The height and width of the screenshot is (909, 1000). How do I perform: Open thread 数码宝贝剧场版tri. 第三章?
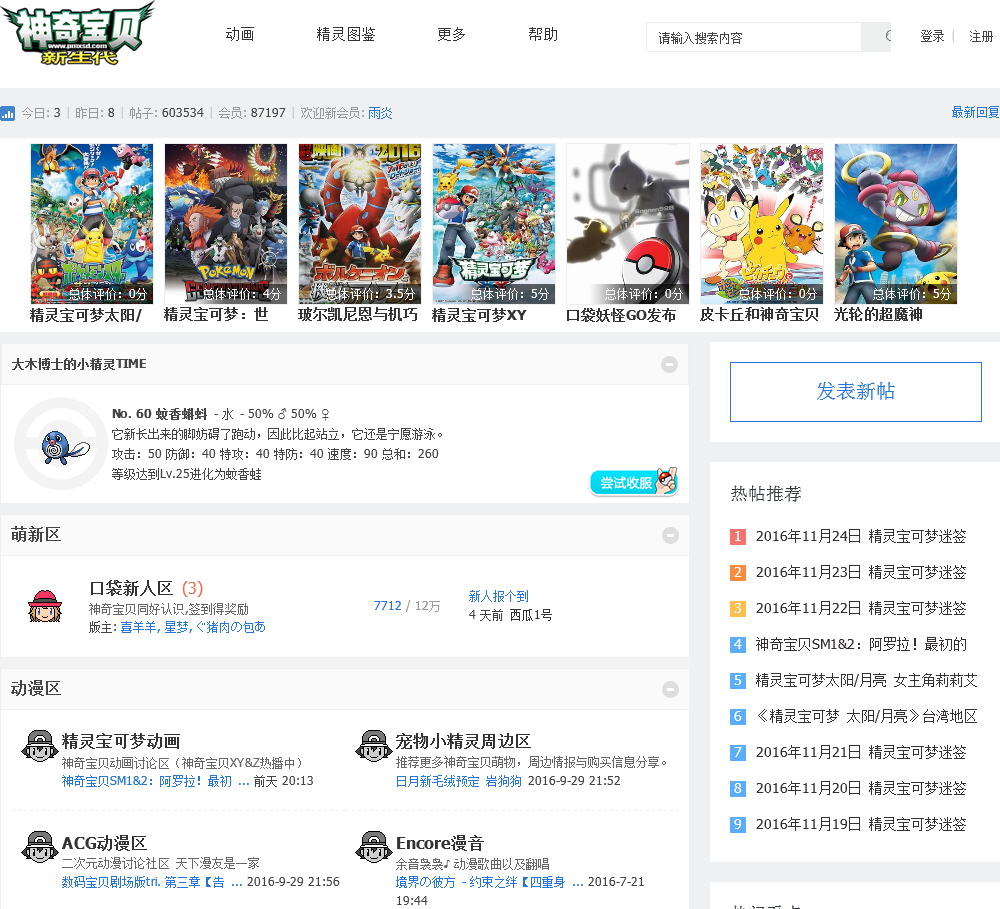coord(152,882)
